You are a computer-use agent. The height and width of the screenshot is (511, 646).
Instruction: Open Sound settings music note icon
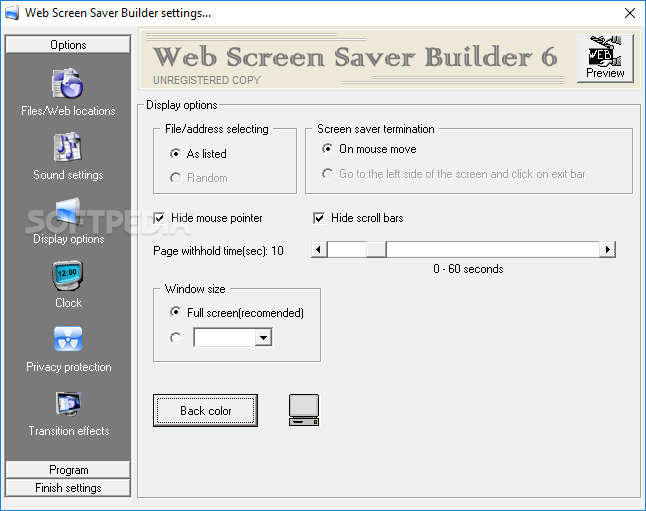(x=68, y=147)
